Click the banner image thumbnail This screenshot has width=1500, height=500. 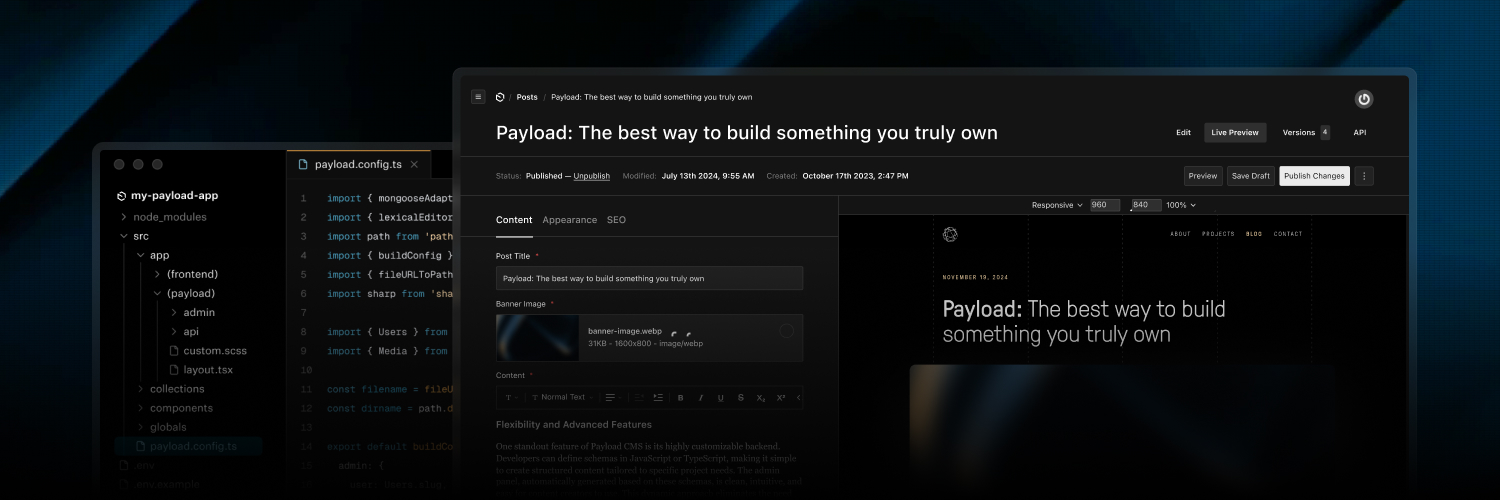pos(536,338)
